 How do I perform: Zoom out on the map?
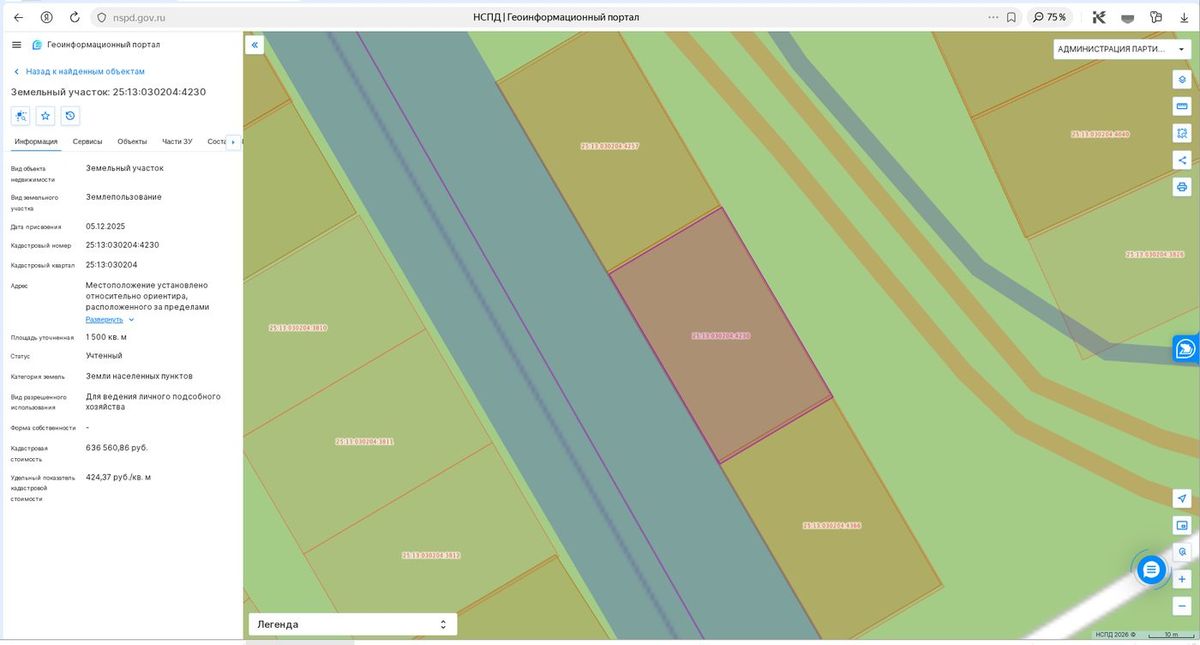1181,606
